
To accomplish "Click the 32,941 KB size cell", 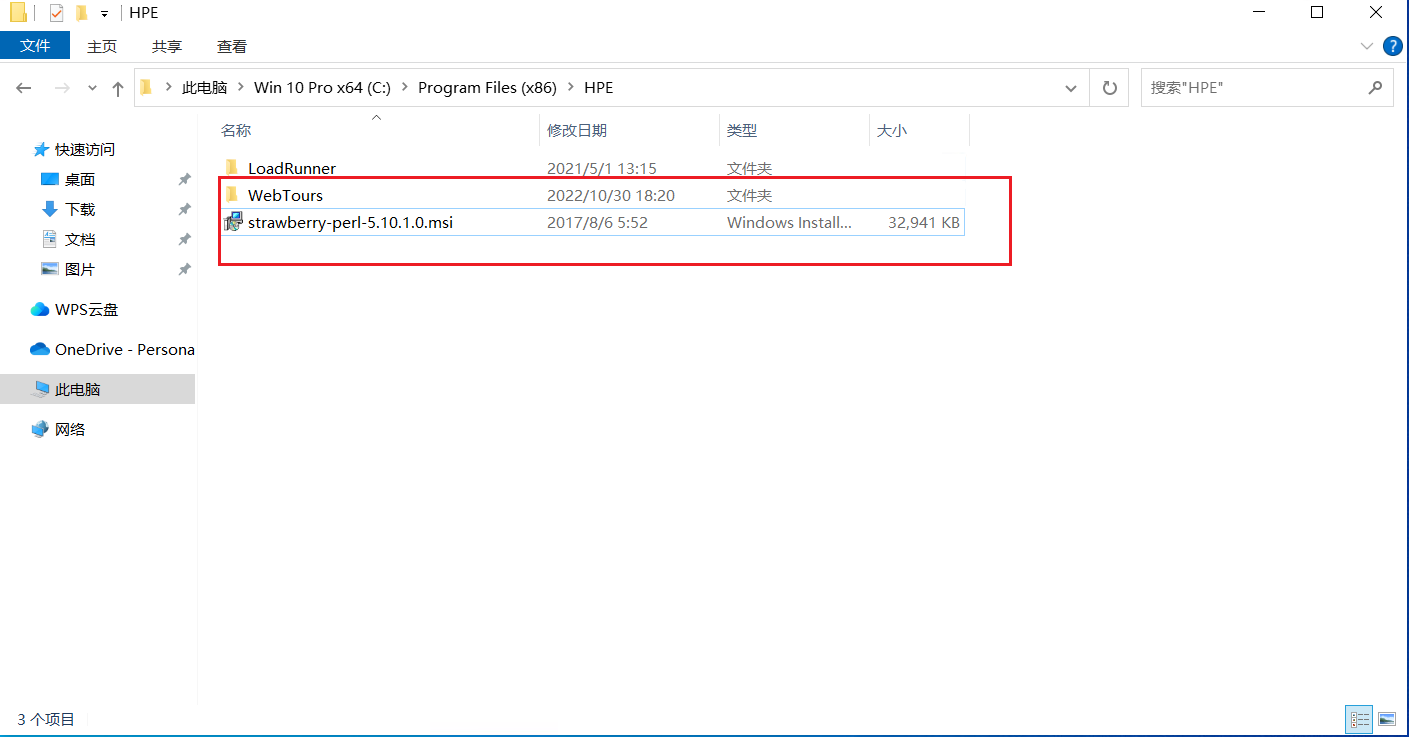I will [924, 222].
